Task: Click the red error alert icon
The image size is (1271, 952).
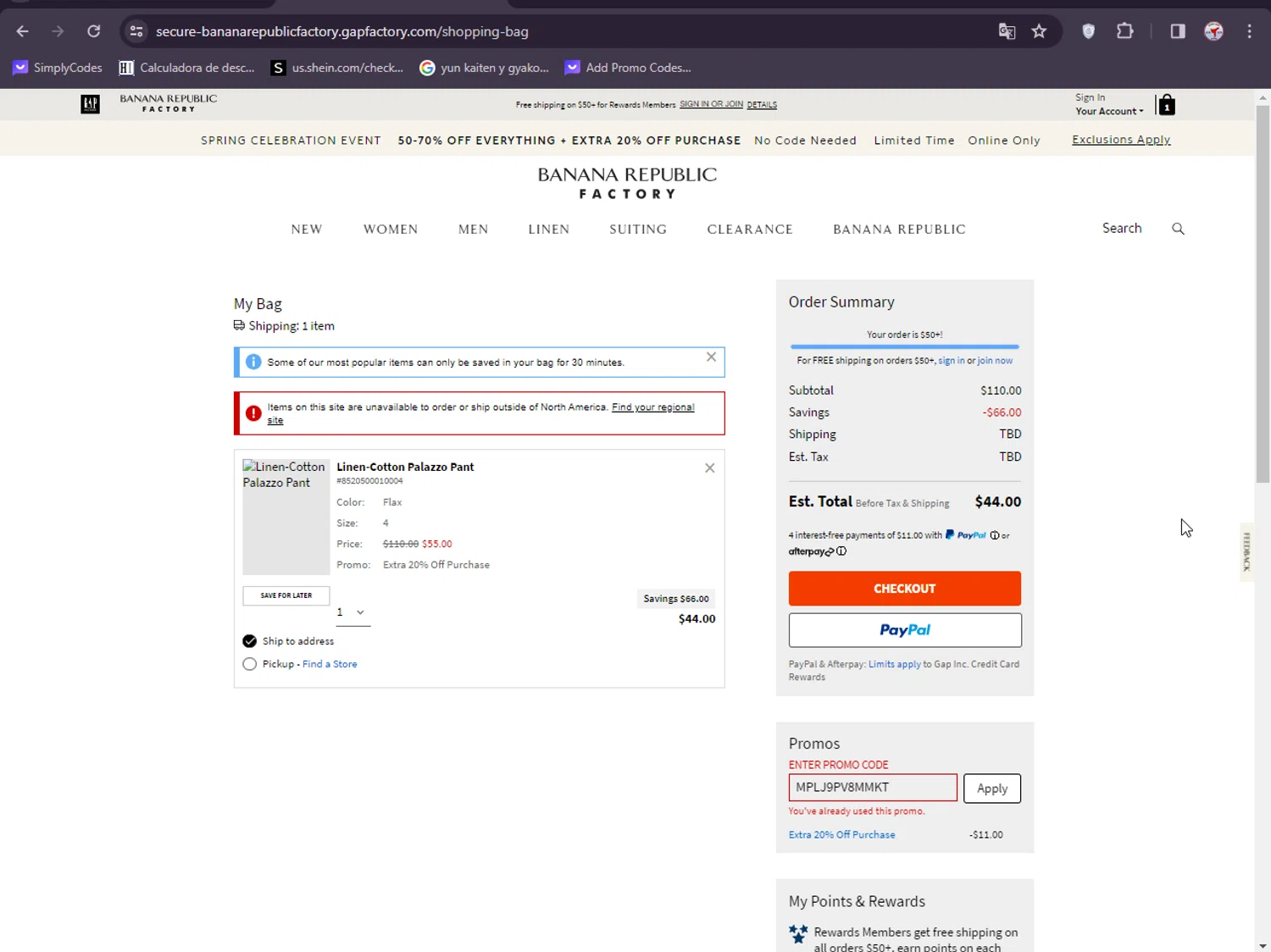Action: point(253,413)
